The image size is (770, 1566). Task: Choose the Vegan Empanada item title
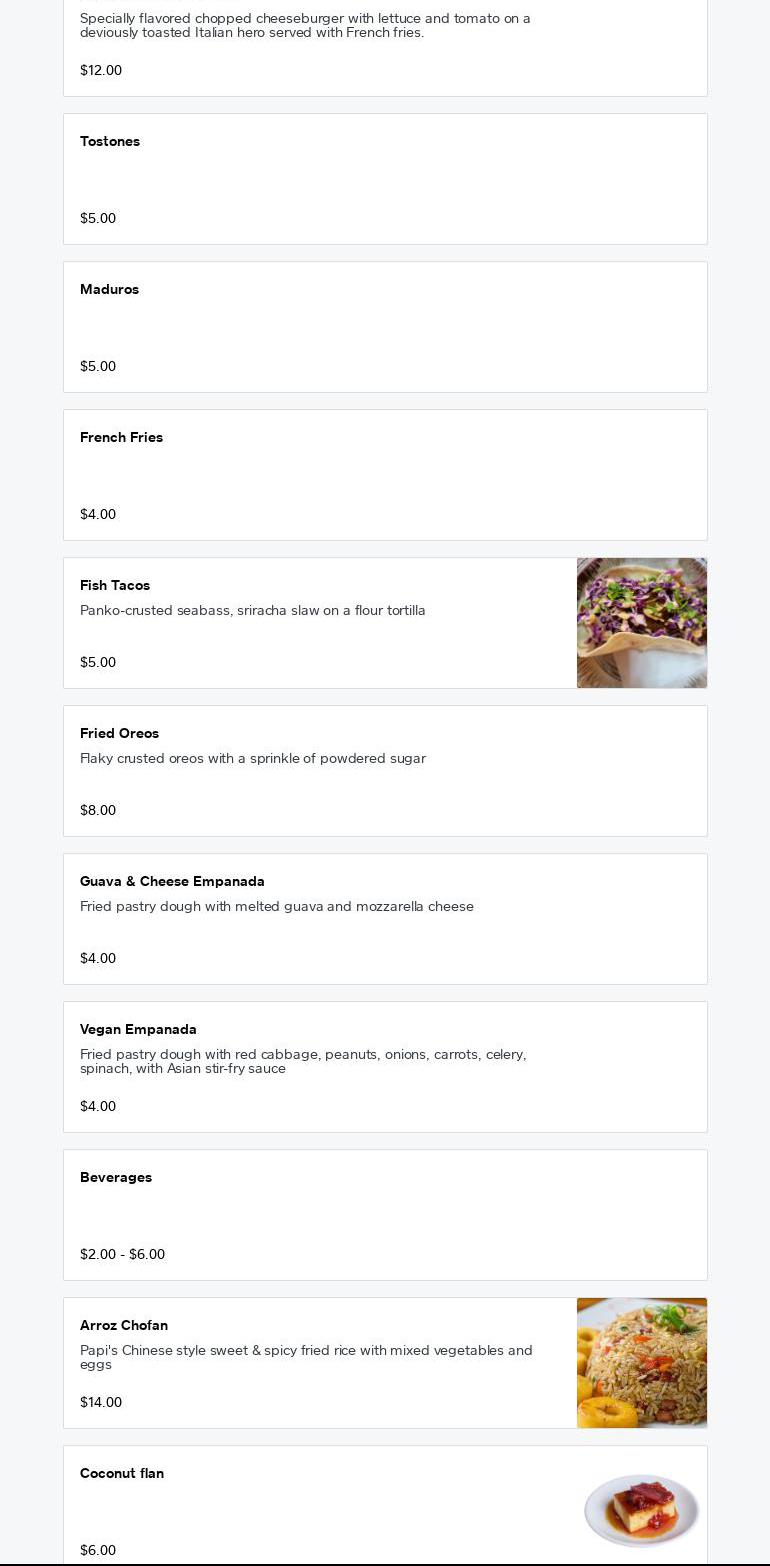pos(138,1030)
